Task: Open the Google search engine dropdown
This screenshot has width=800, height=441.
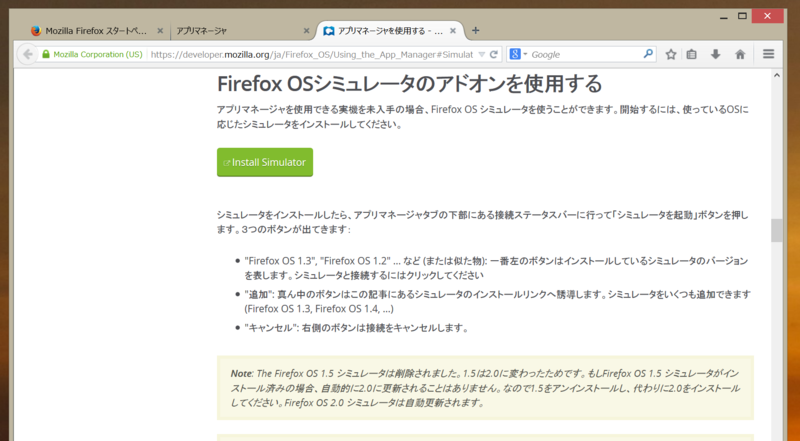Action: click(x=518, y=54)
